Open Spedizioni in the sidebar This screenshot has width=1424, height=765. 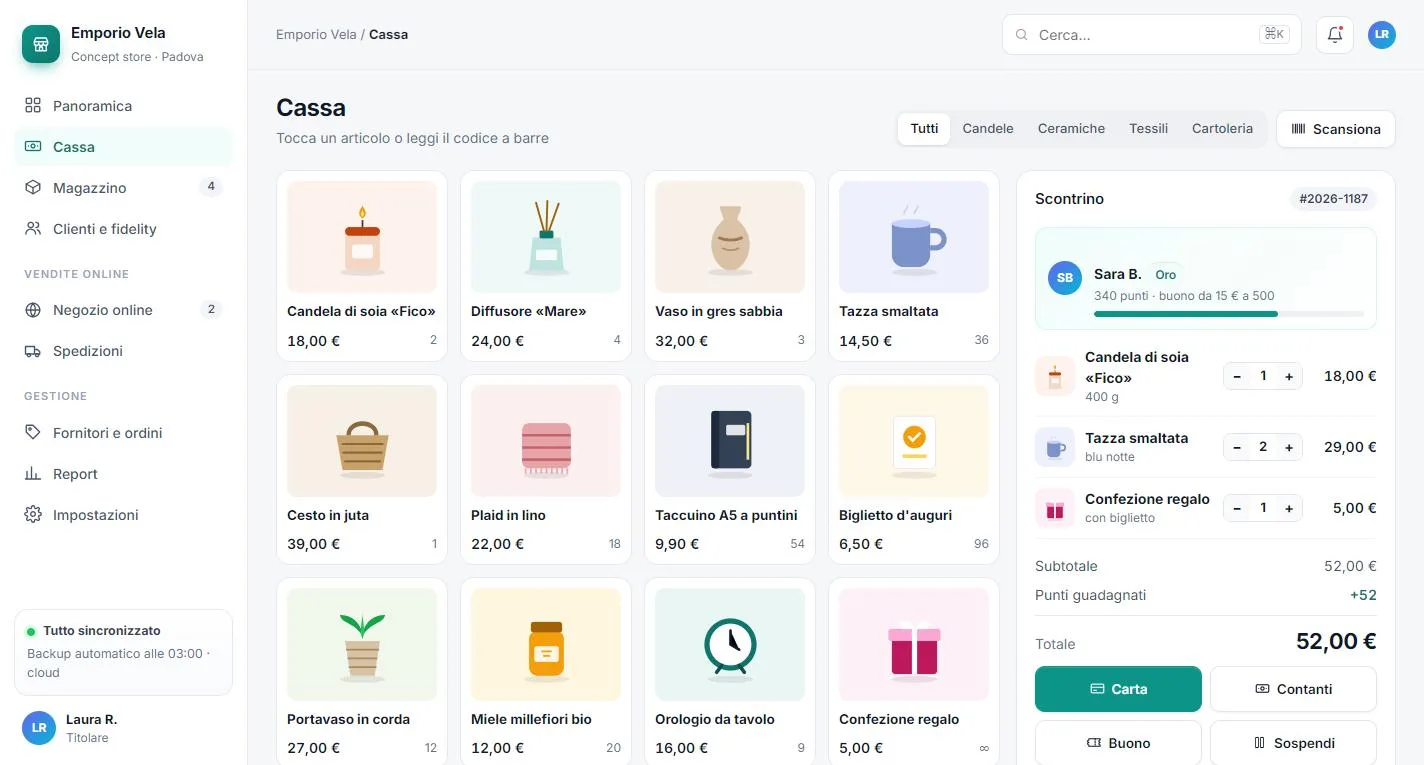pyautogui.click(x=123, y=351)
